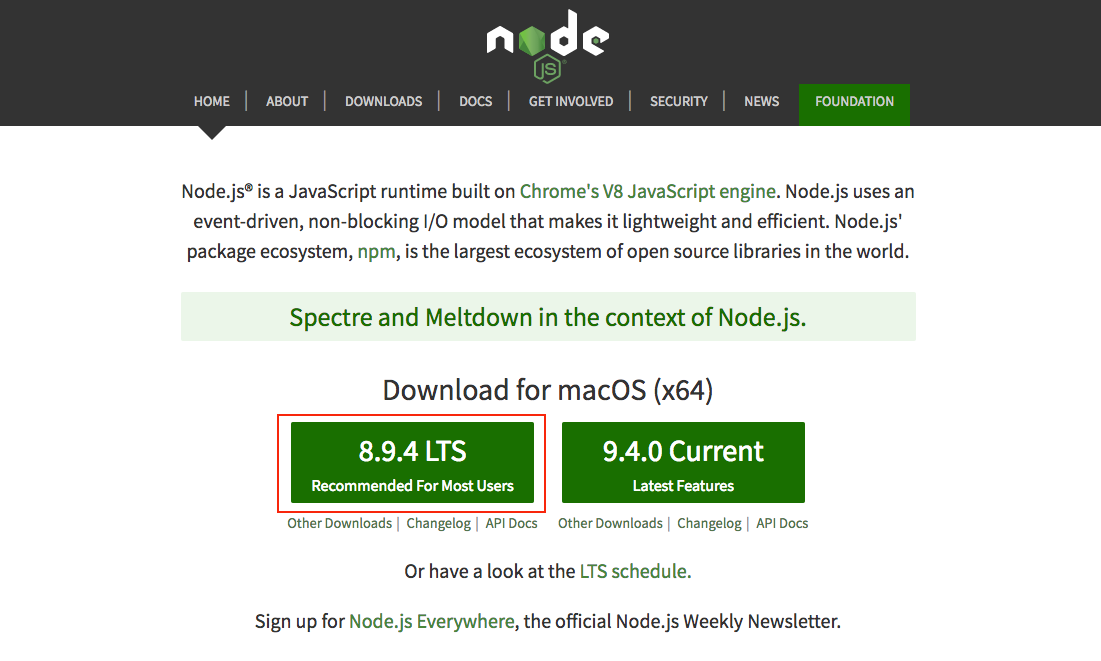Open the Downloads navigation item
Screen dimensions: 1101x661
click(x=384, y=101)
